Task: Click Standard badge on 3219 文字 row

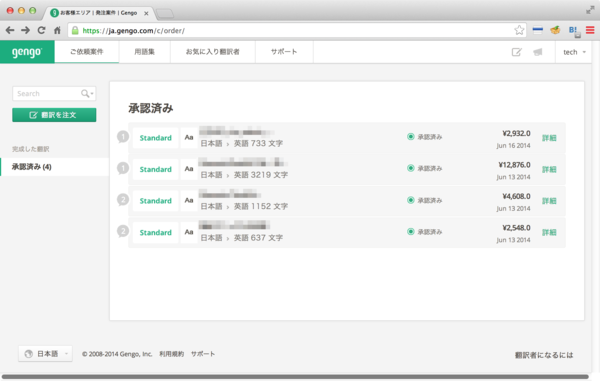Action: [x=155, y=169]
